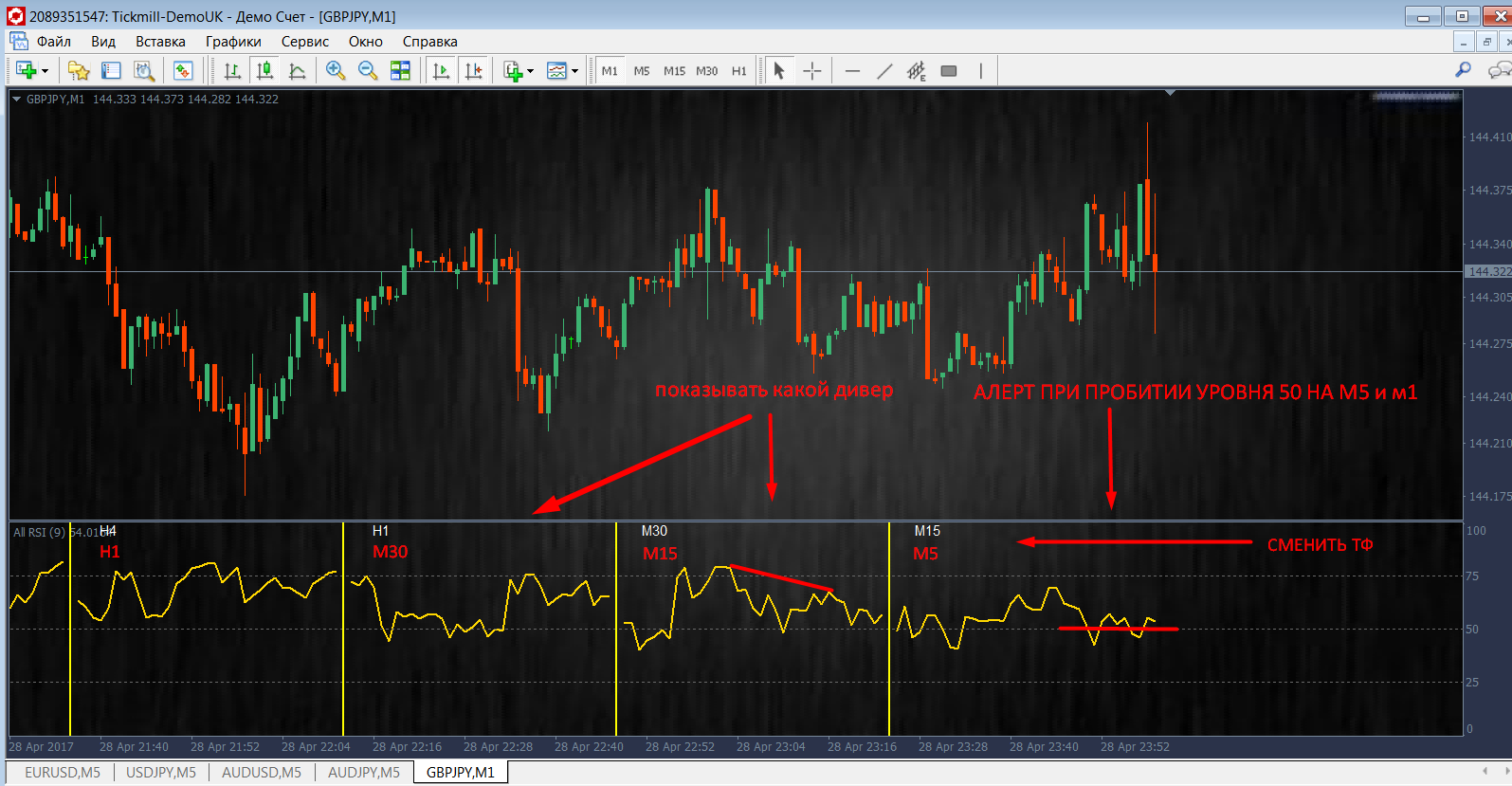
Task: Open the Profiles star-folder icon
Action: pos(79,71)
